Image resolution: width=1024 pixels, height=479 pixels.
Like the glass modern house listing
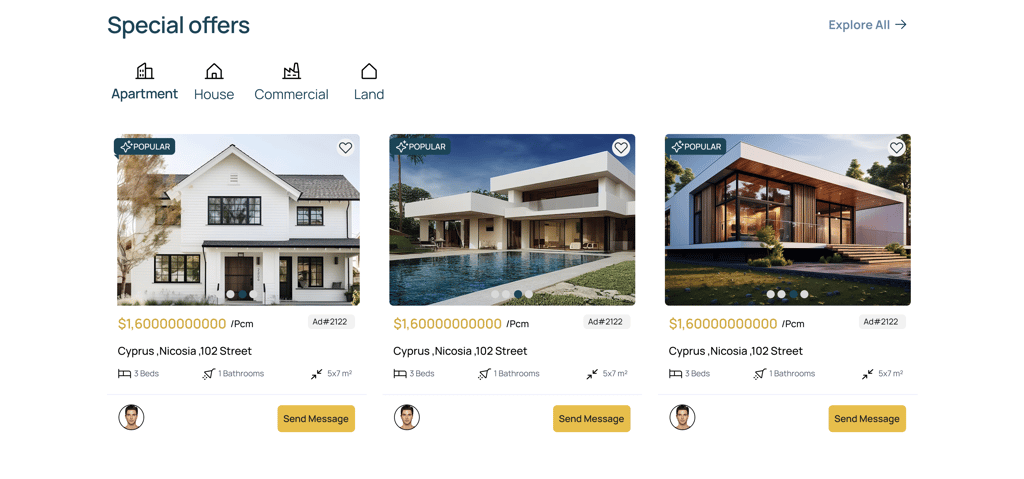point(897,148)
